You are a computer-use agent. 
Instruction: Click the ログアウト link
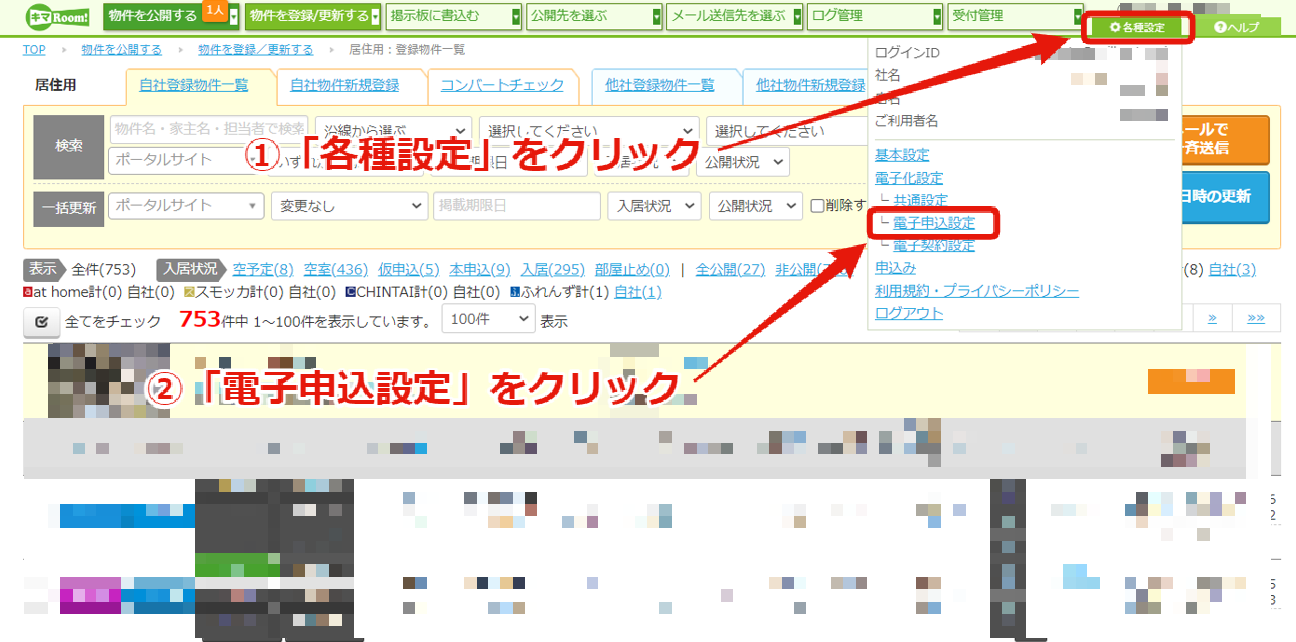909,313
